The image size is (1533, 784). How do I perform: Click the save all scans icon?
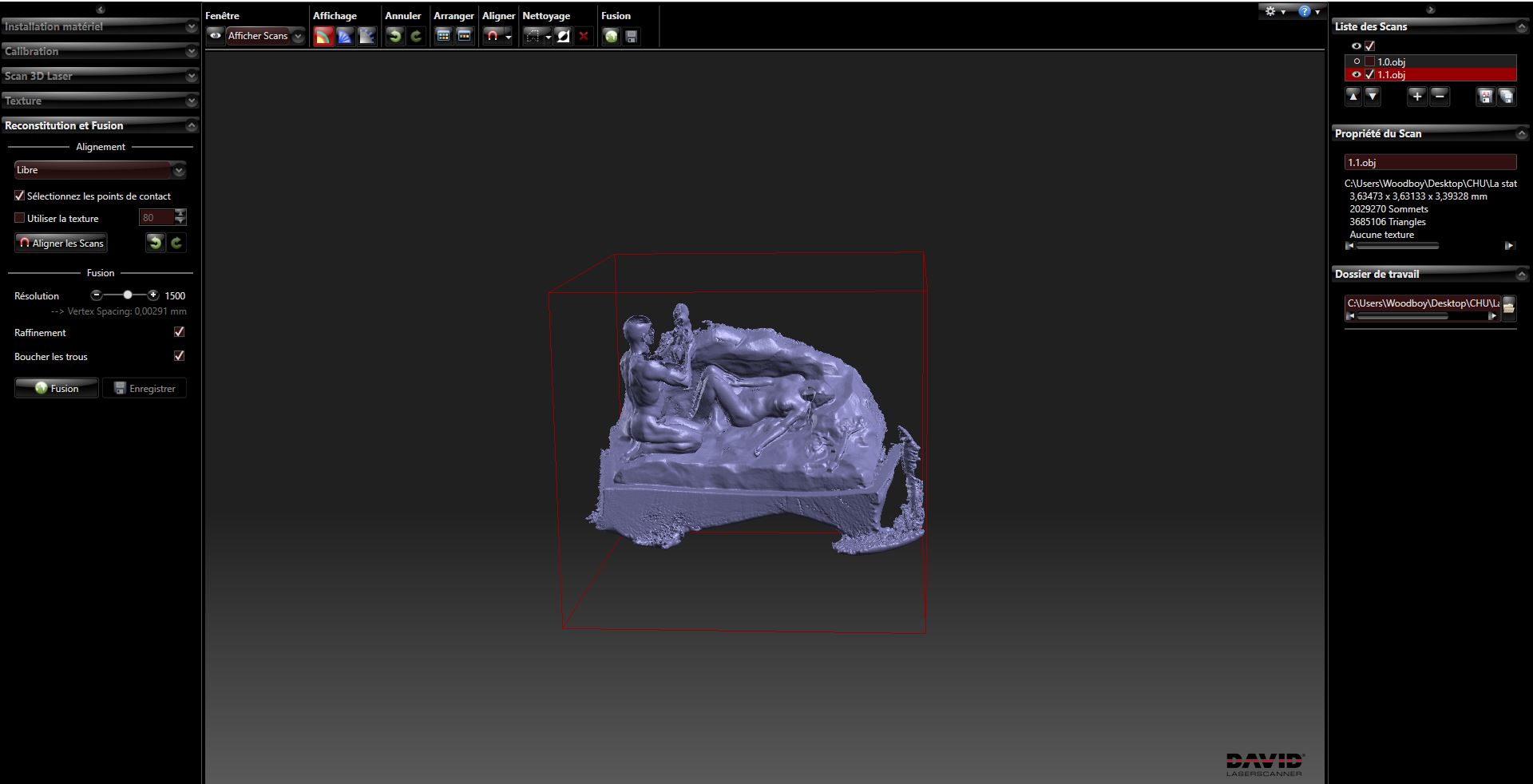click(1507, 97)
